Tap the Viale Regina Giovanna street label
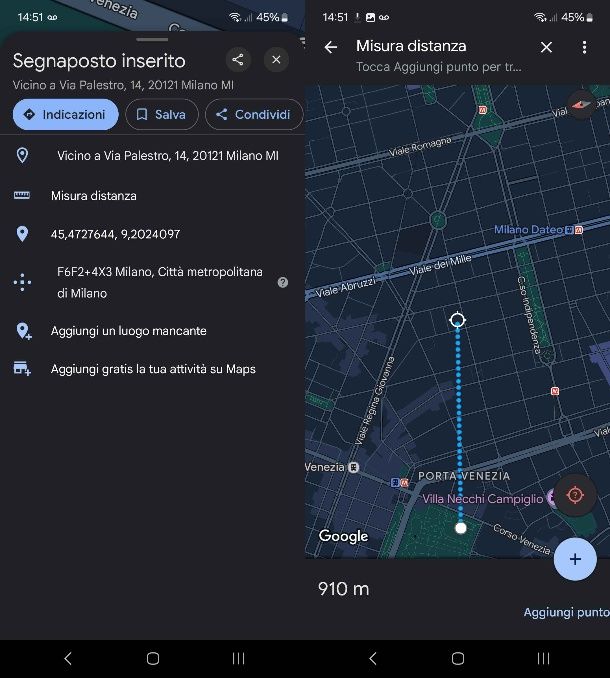 tap(375, 400)
